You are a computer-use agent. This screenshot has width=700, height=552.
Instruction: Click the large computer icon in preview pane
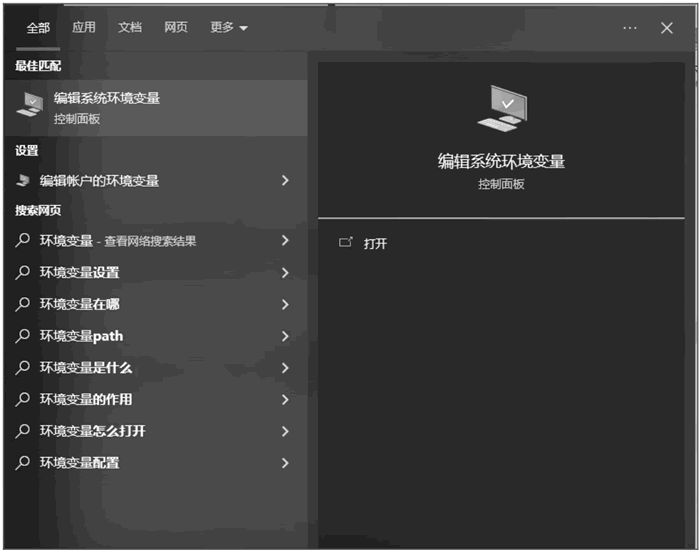point(501,108)
